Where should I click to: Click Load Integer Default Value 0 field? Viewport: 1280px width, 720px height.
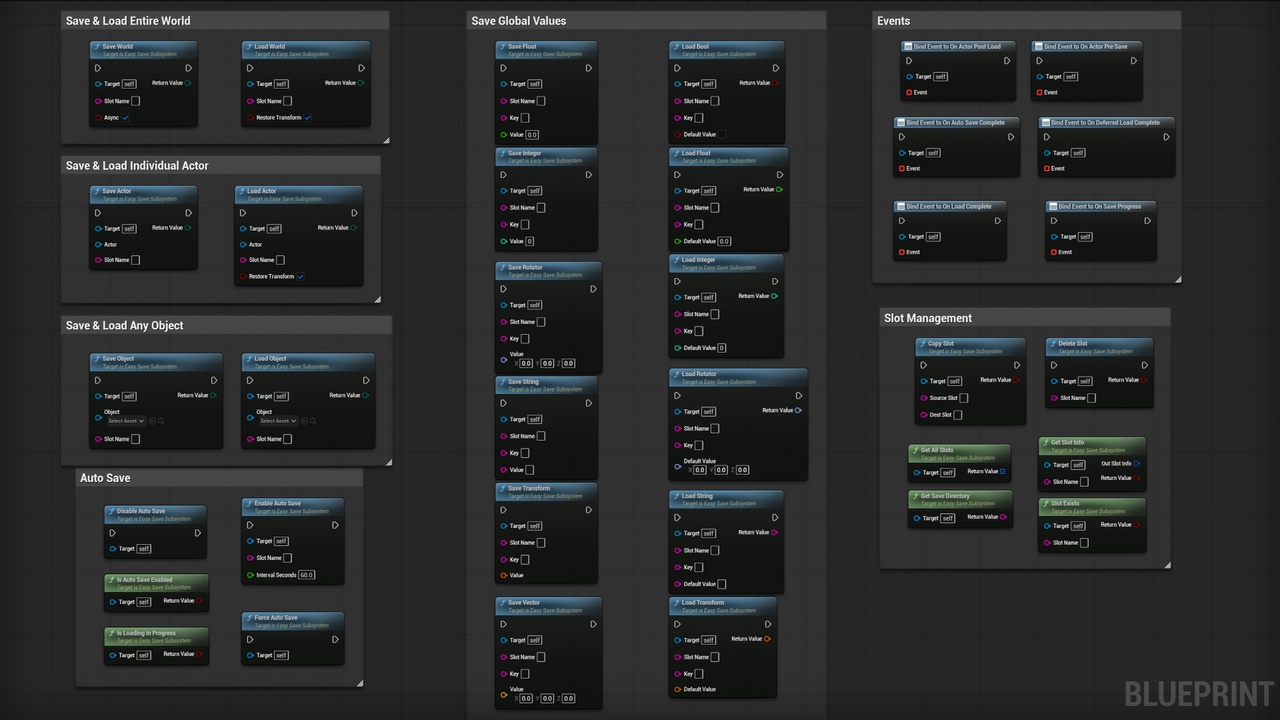pos(722,348)
